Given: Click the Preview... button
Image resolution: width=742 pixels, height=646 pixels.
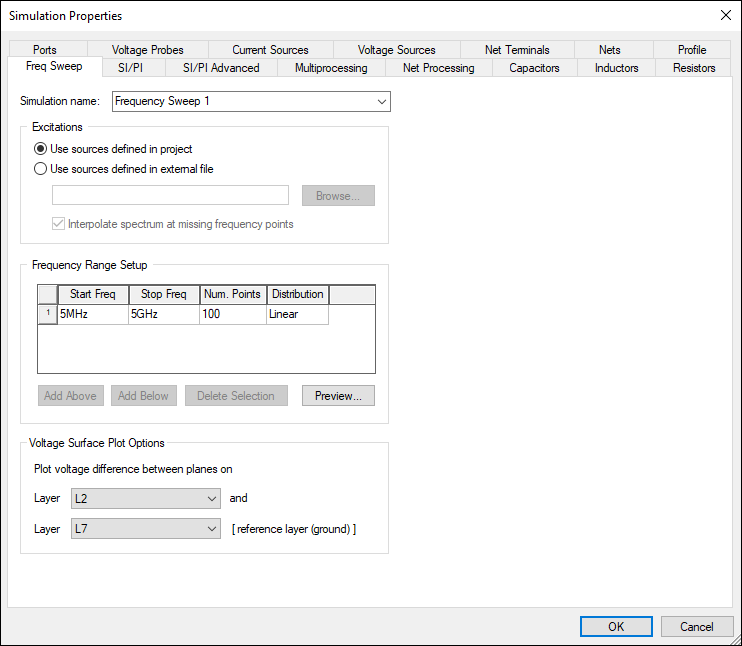Looking at the screenshot, I should 338,396.
